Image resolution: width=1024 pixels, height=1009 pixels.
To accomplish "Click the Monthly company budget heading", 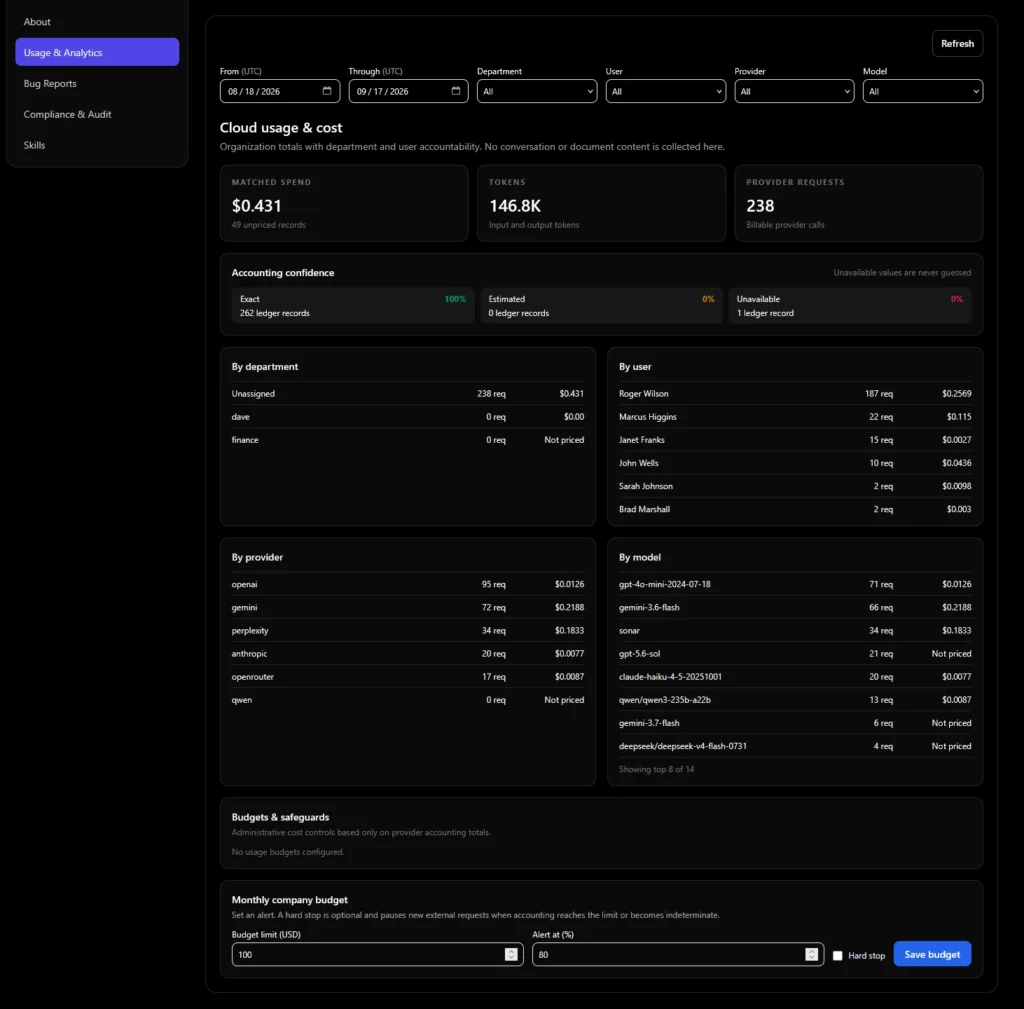I will [289, 900].
